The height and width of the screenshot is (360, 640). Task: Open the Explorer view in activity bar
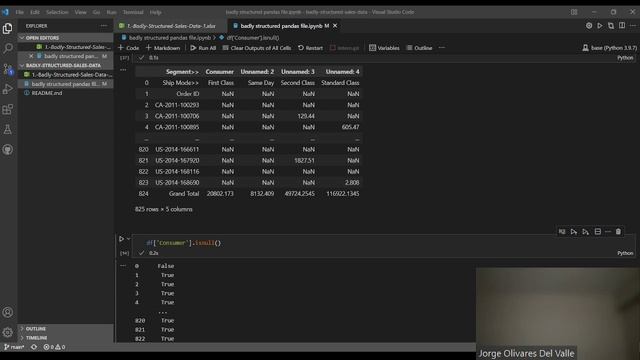pos(7,28)
